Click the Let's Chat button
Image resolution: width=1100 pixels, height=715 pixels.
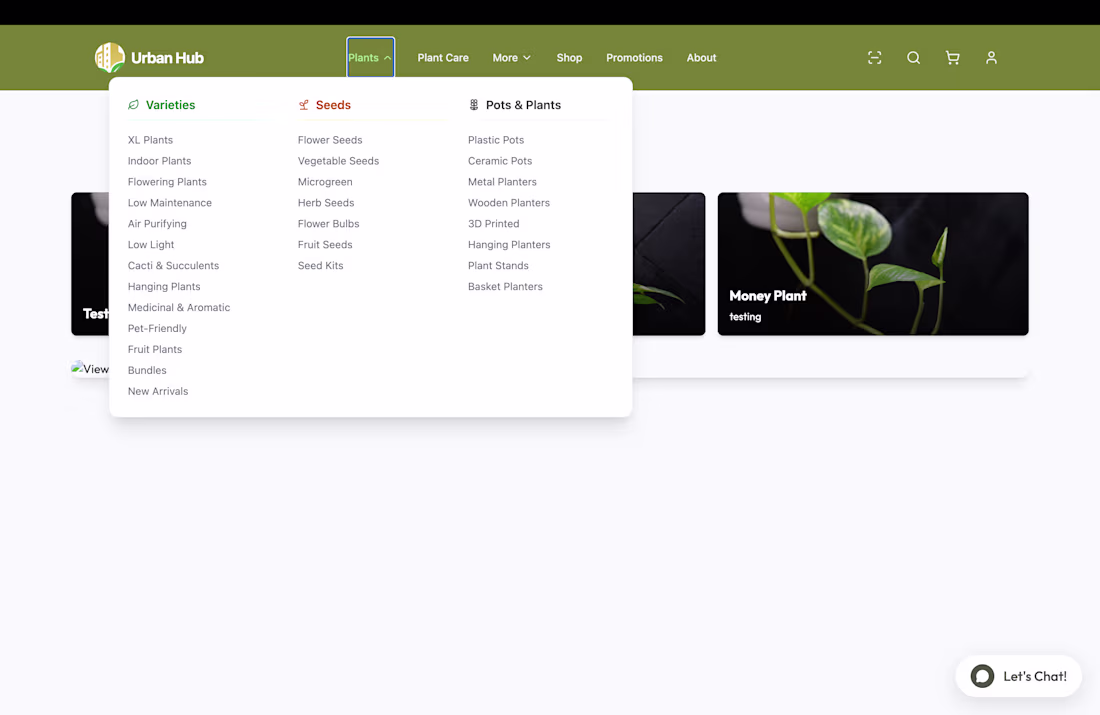[1019, 676]
